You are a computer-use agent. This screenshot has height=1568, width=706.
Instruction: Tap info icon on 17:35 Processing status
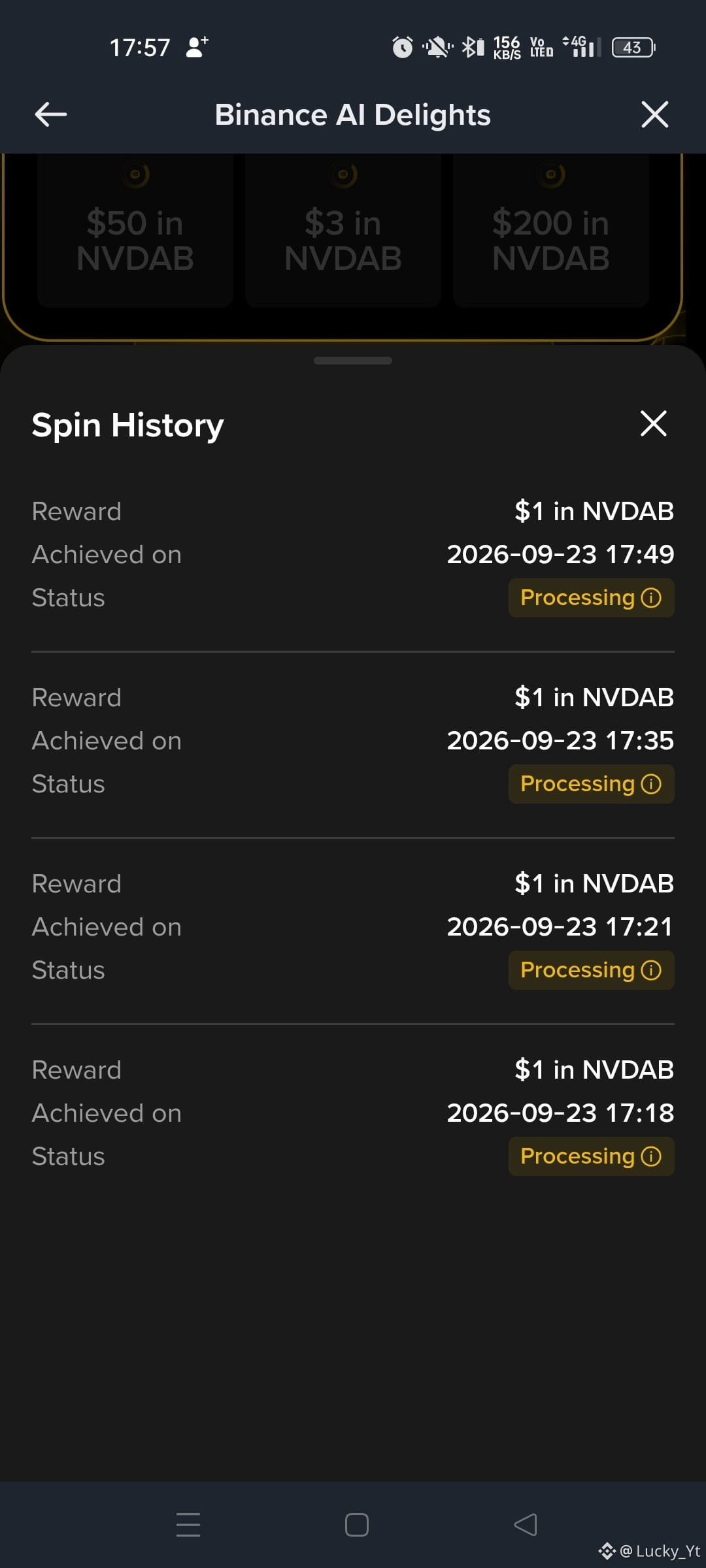(x=651, y=784)
